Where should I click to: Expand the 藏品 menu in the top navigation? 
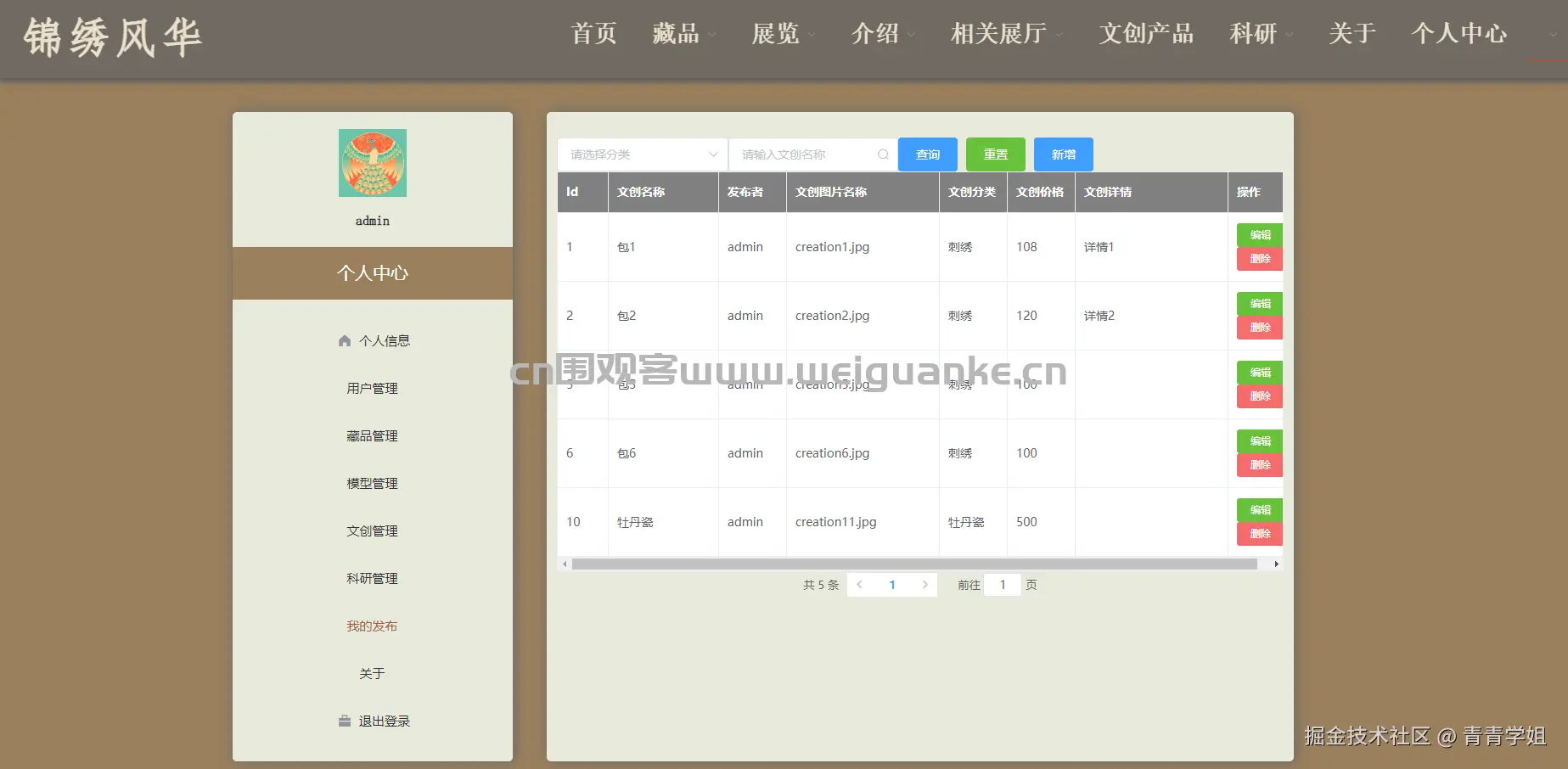(683, 34)
